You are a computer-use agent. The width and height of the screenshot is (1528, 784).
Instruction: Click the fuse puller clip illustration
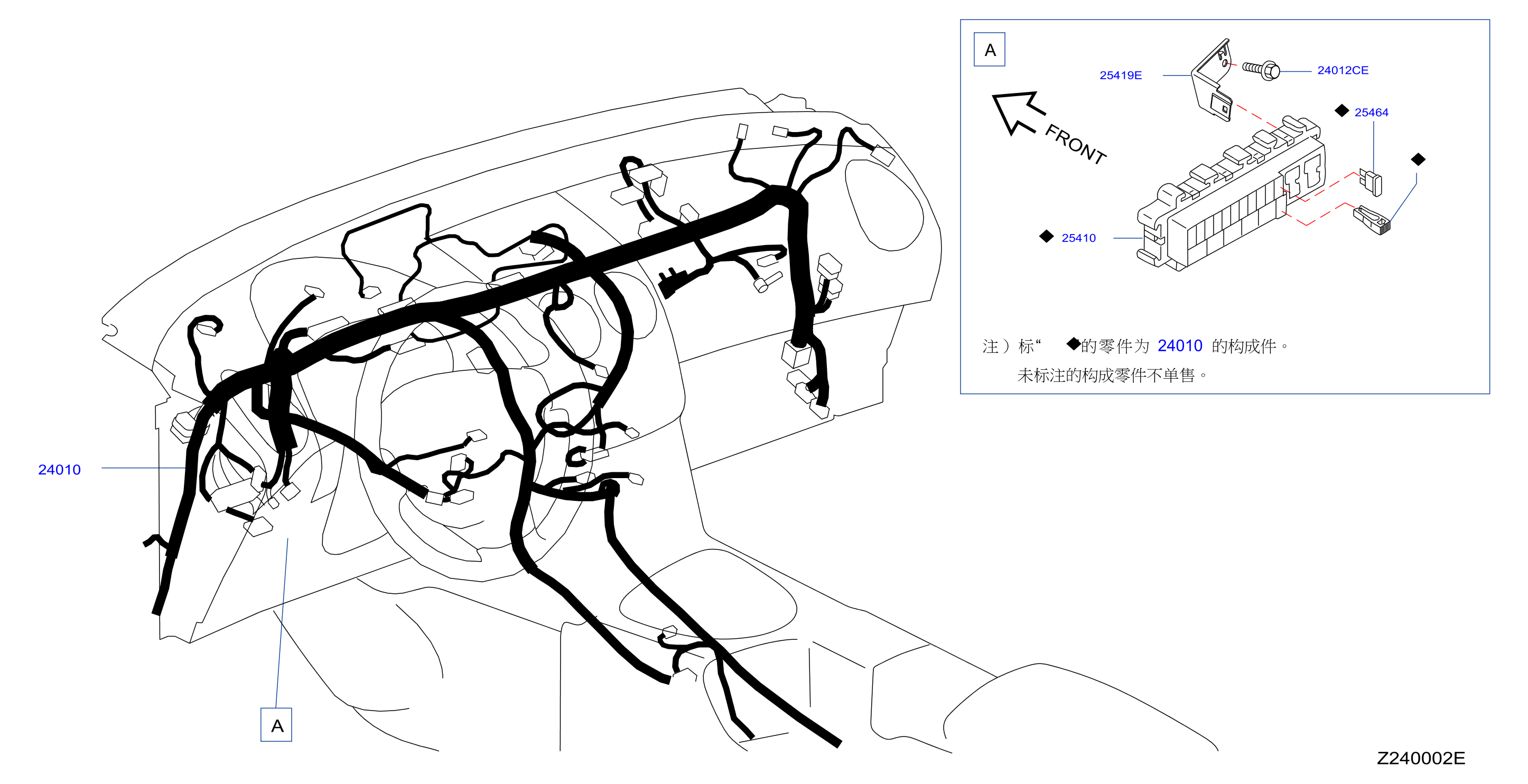tap(1372, 220)
